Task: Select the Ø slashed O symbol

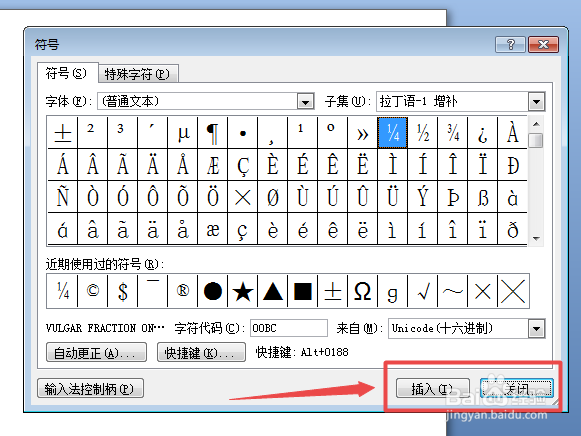Action: (x=273, y=197)
